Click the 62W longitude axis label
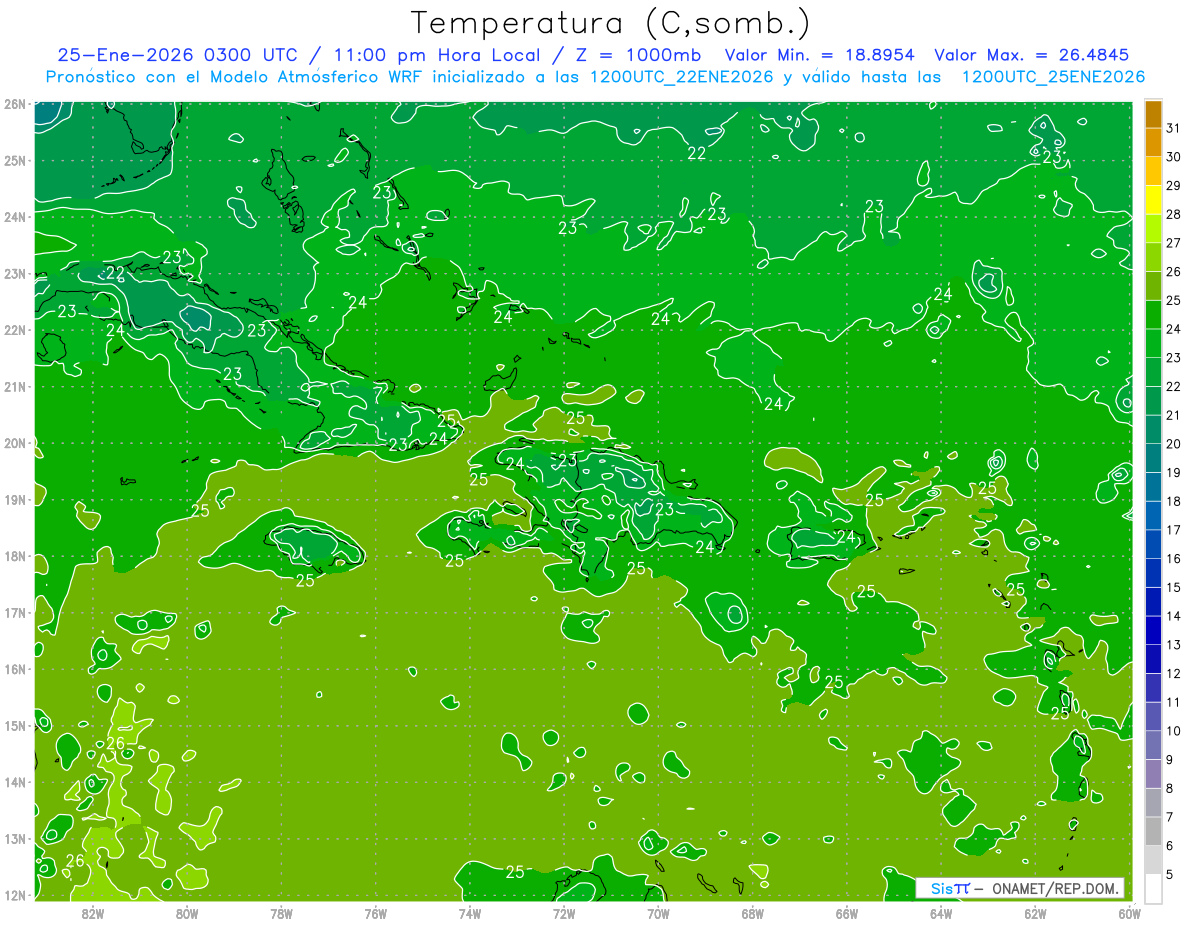Screen dimensions: 1200x927 click(x=1035, y=912)
